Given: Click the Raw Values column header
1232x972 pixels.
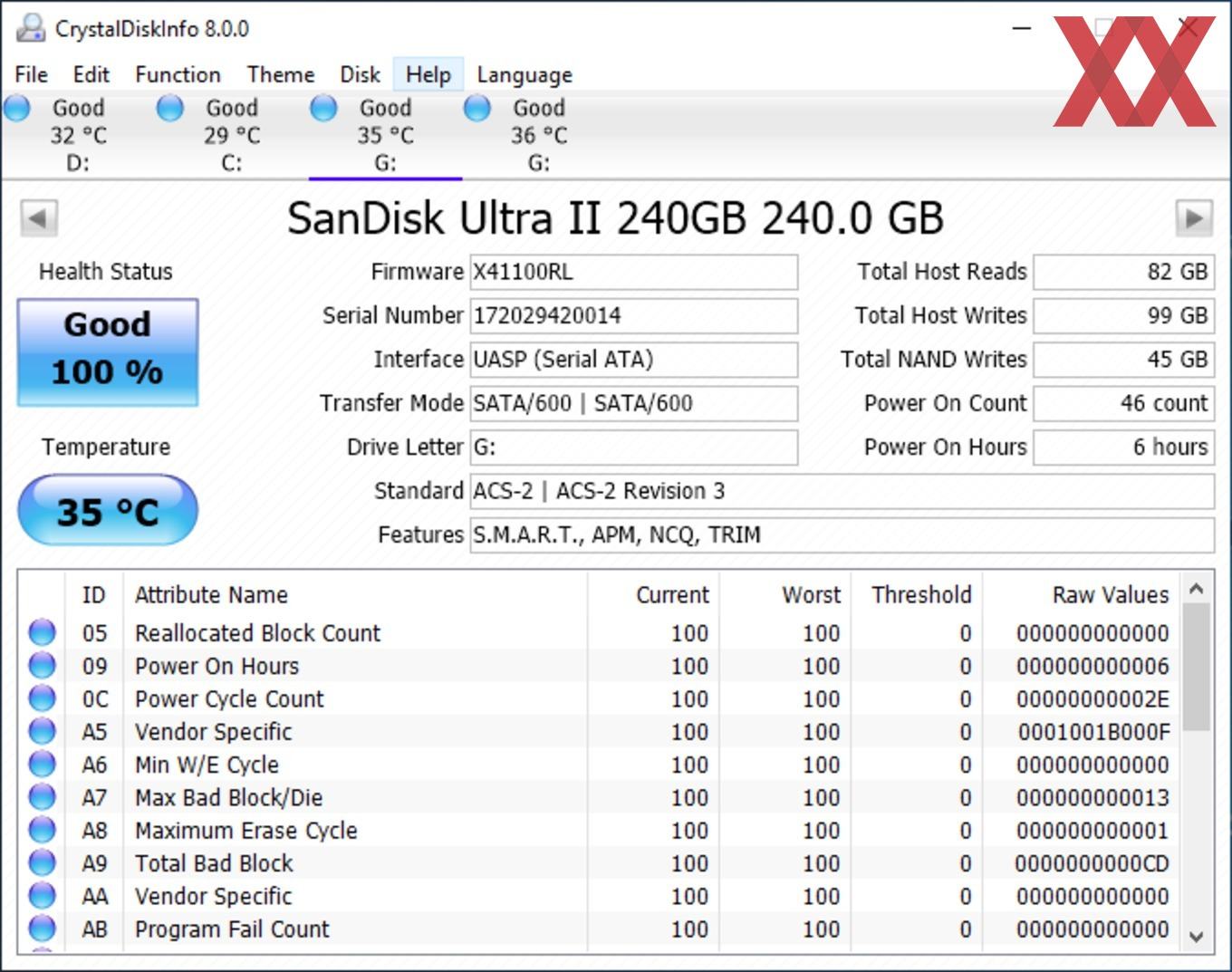Looking at the screenshot, I should tap(1082, 595).
